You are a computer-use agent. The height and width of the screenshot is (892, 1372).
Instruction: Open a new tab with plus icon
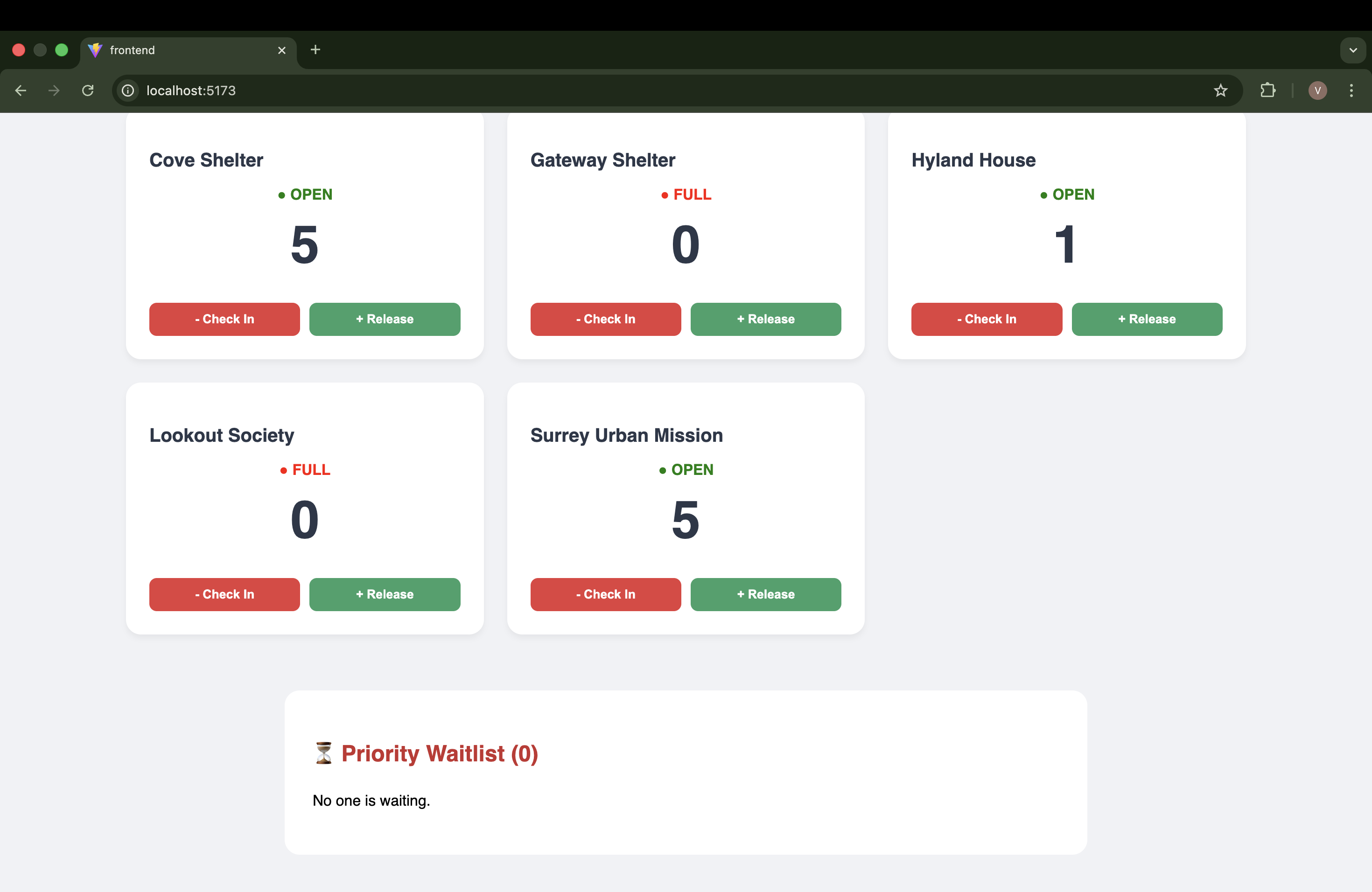click(x=315, y=50)
